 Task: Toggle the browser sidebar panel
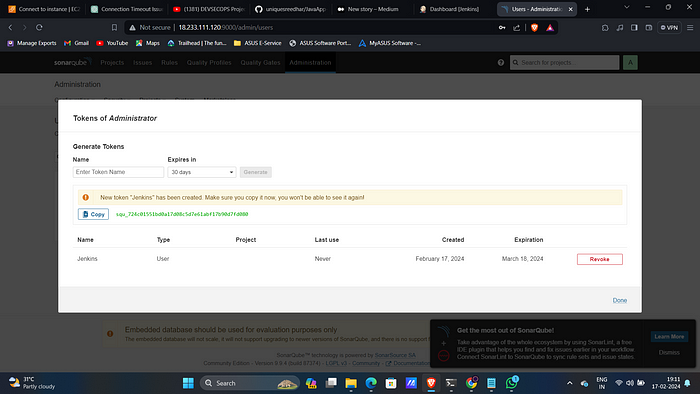[x=634, y=28]
